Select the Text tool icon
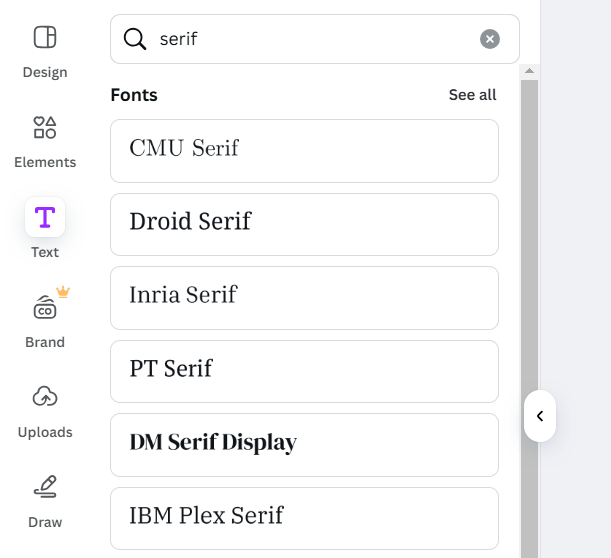Screen dimensions: 611x558 tap(45, 217)
